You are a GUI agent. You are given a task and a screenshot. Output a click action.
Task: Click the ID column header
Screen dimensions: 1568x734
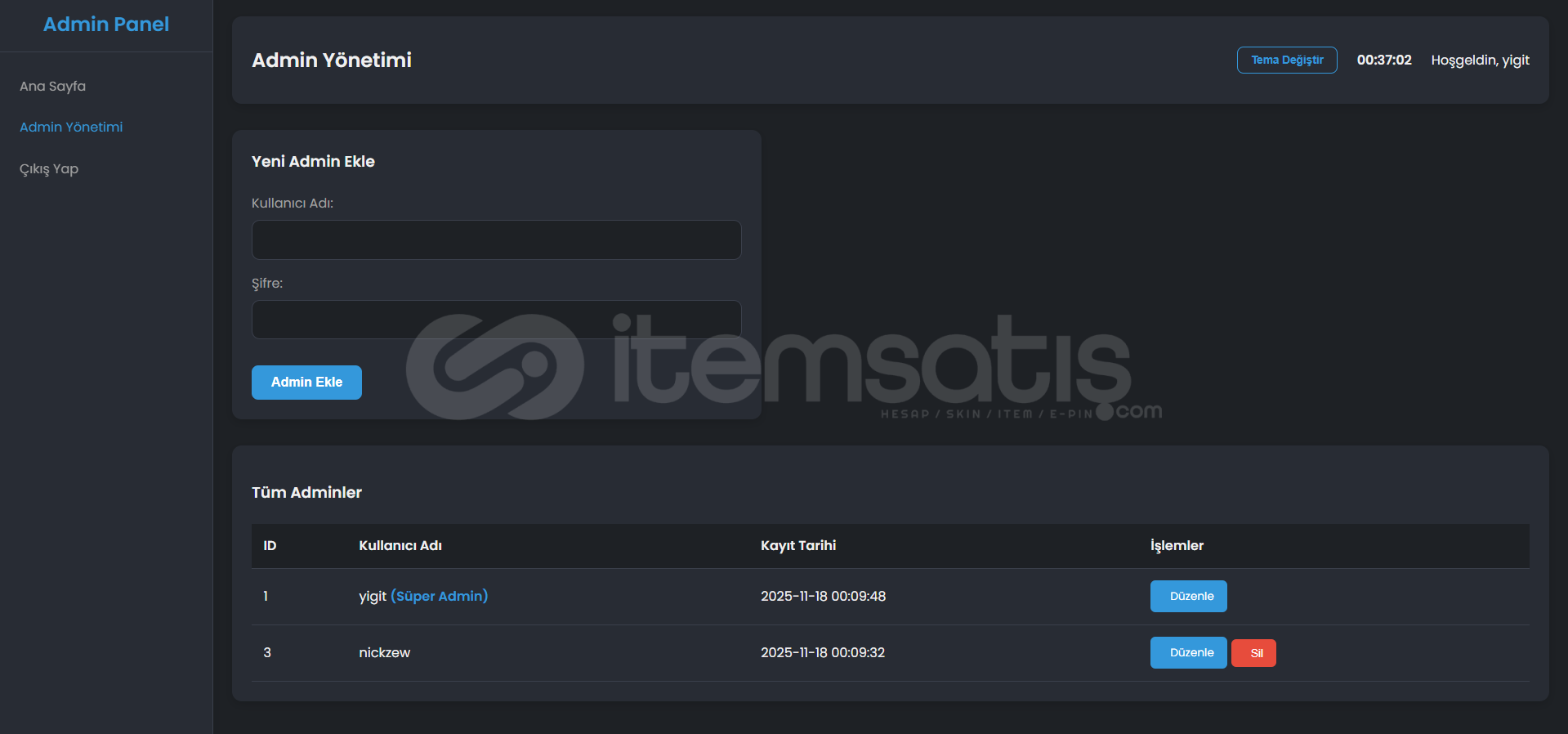point(270,545)
